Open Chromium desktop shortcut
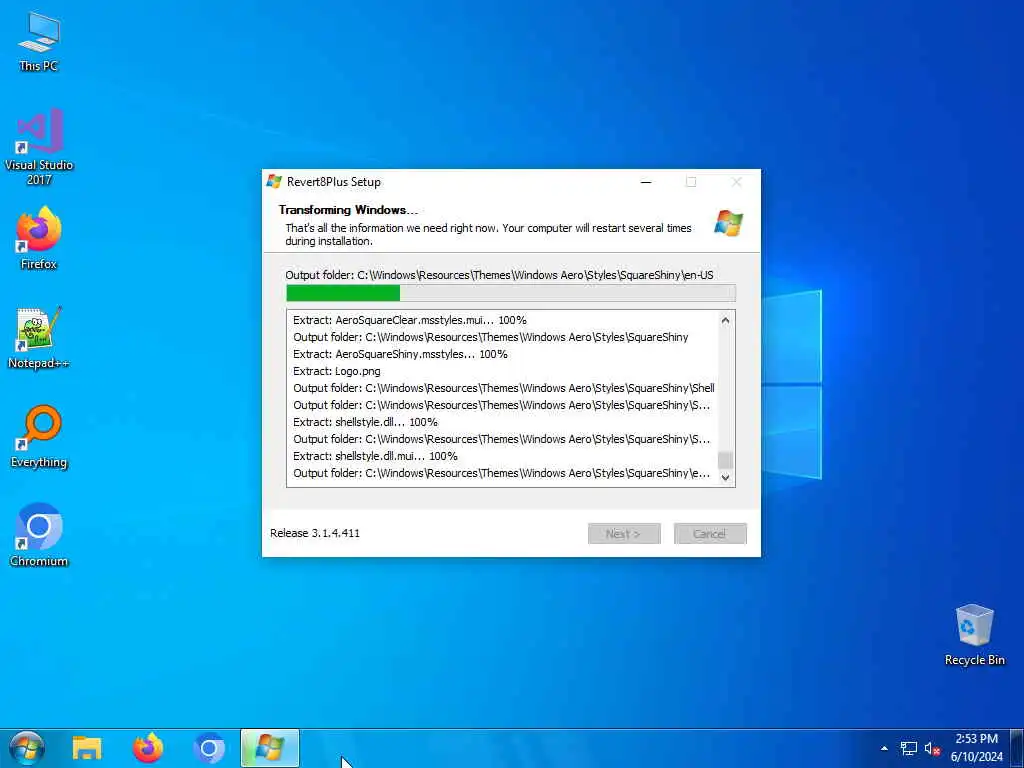This screenshot has height=768, width=1024. 39,535
